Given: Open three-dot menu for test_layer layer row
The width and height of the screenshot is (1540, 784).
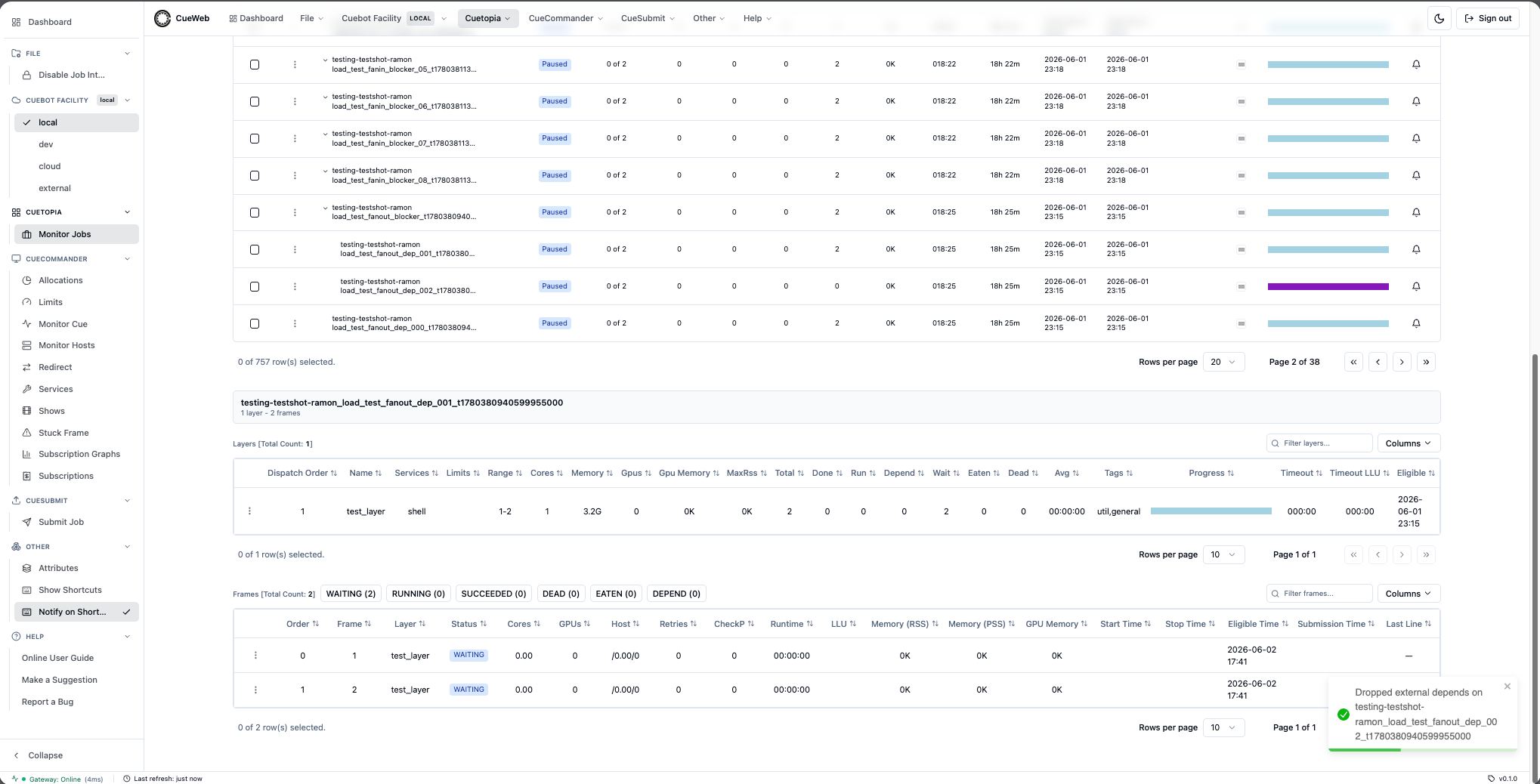Looking at the screenshot, I should 249,511.
